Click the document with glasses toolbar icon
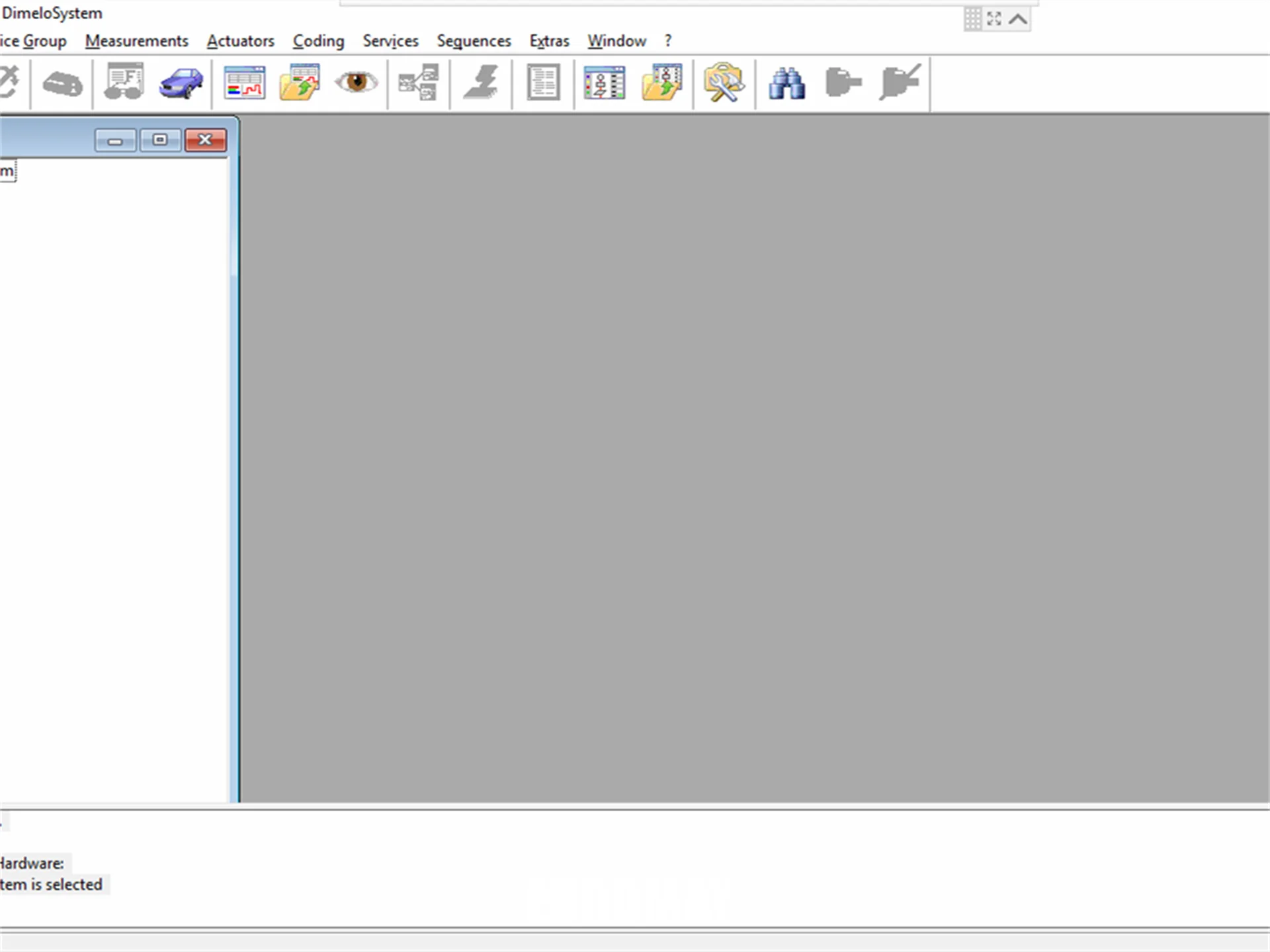 124,82
